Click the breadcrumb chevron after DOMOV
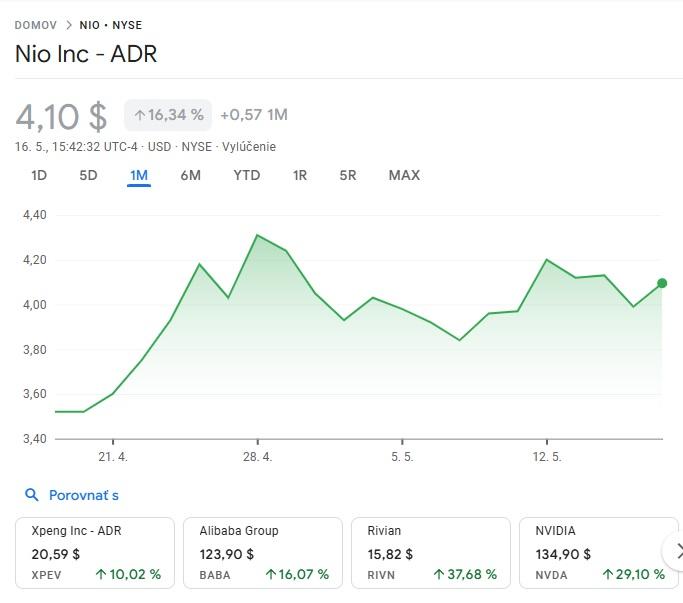Viewport: 683px width, 603px height. 68,25
